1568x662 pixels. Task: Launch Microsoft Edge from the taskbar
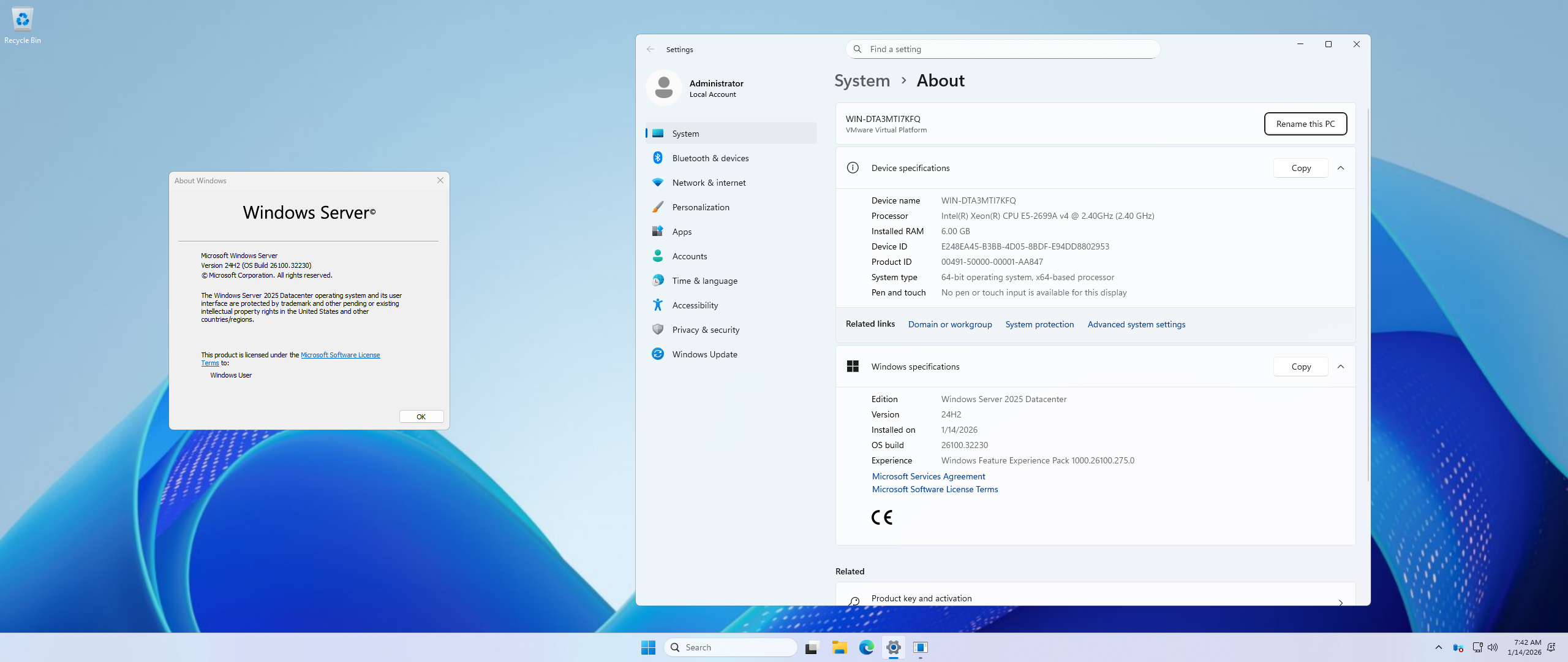(866, 647)
